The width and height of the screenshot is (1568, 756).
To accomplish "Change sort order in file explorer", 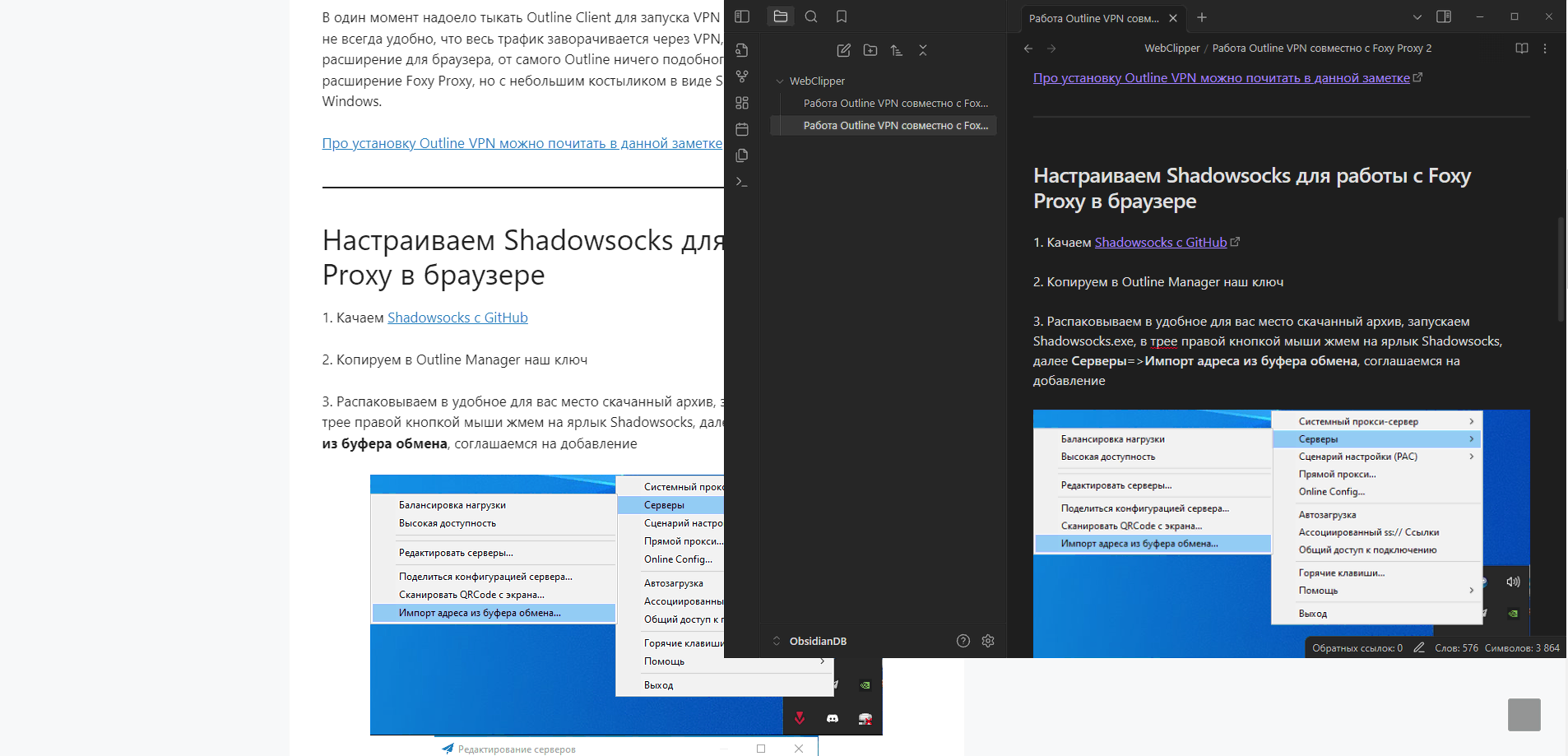I will point(897,50).
